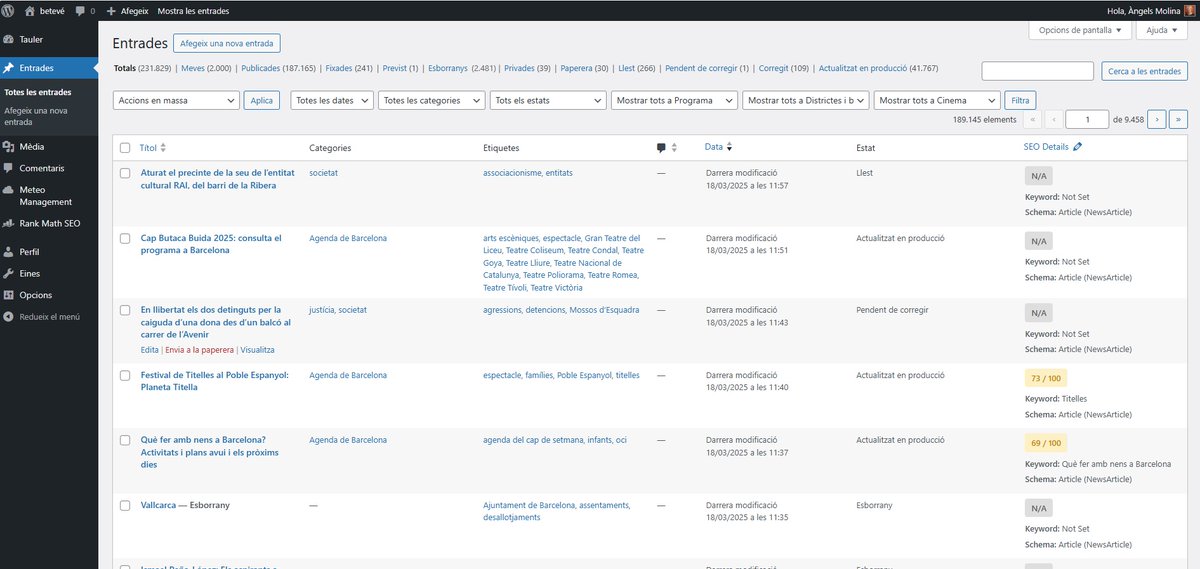Click the entries search text field
1200x569 pixels.
click(x=1038, y=71)
